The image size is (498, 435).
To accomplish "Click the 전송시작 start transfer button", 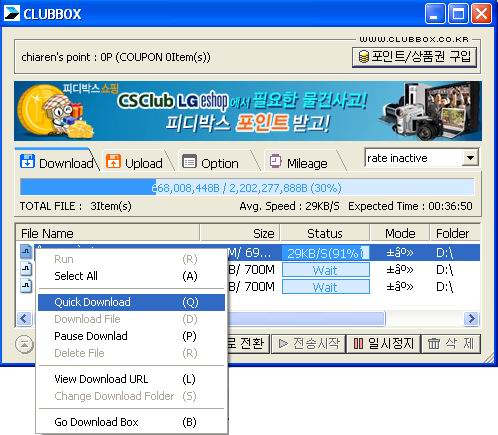I will 308,343.
